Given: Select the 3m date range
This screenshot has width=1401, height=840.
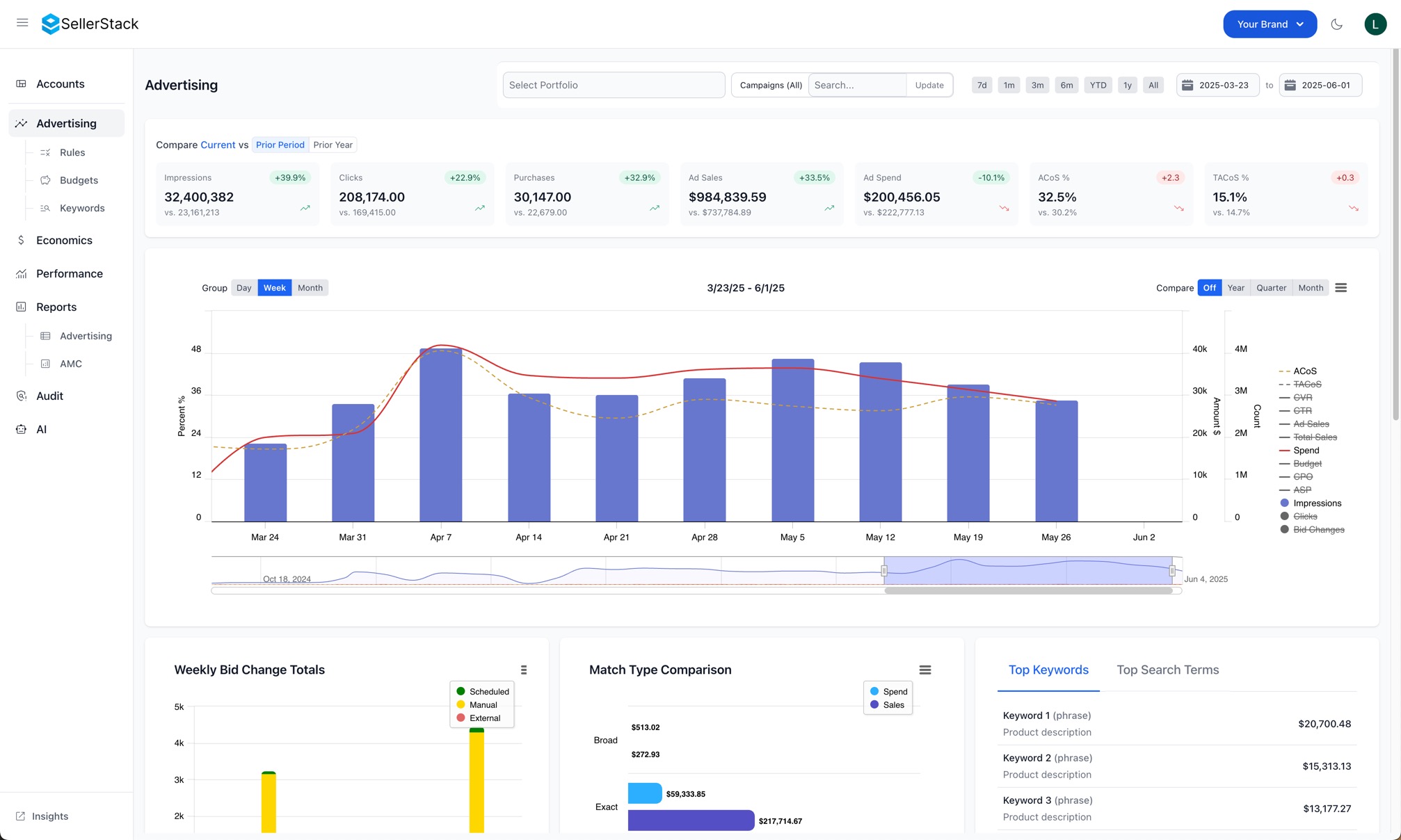Looking at the screenshot, I should 1036,85.
